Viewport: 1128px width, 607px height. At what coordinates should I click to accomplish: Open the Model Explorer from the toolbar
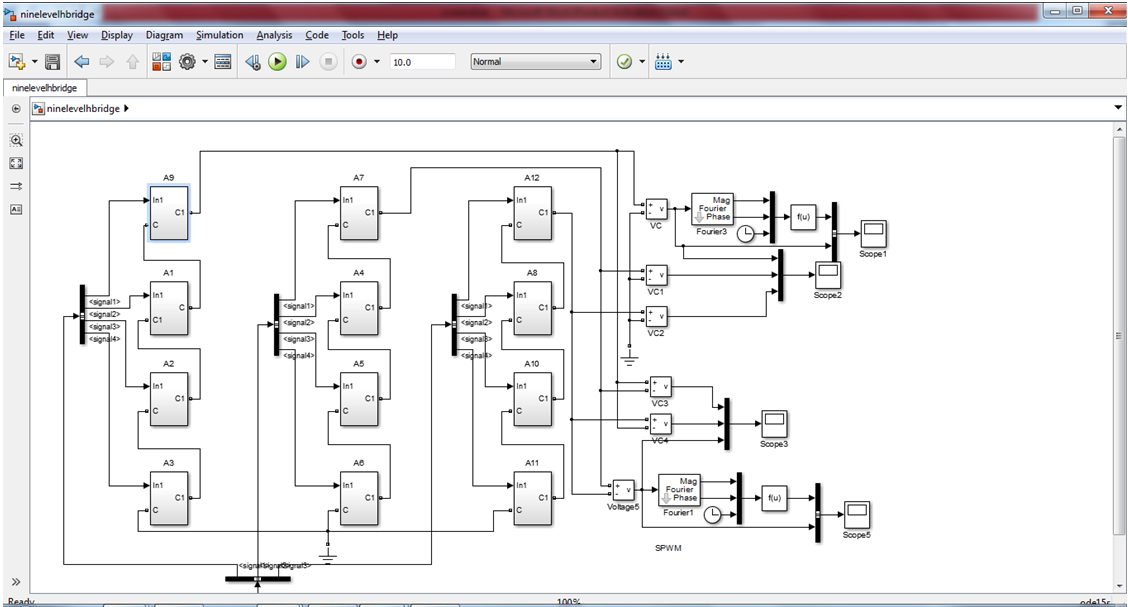(222, 61)
